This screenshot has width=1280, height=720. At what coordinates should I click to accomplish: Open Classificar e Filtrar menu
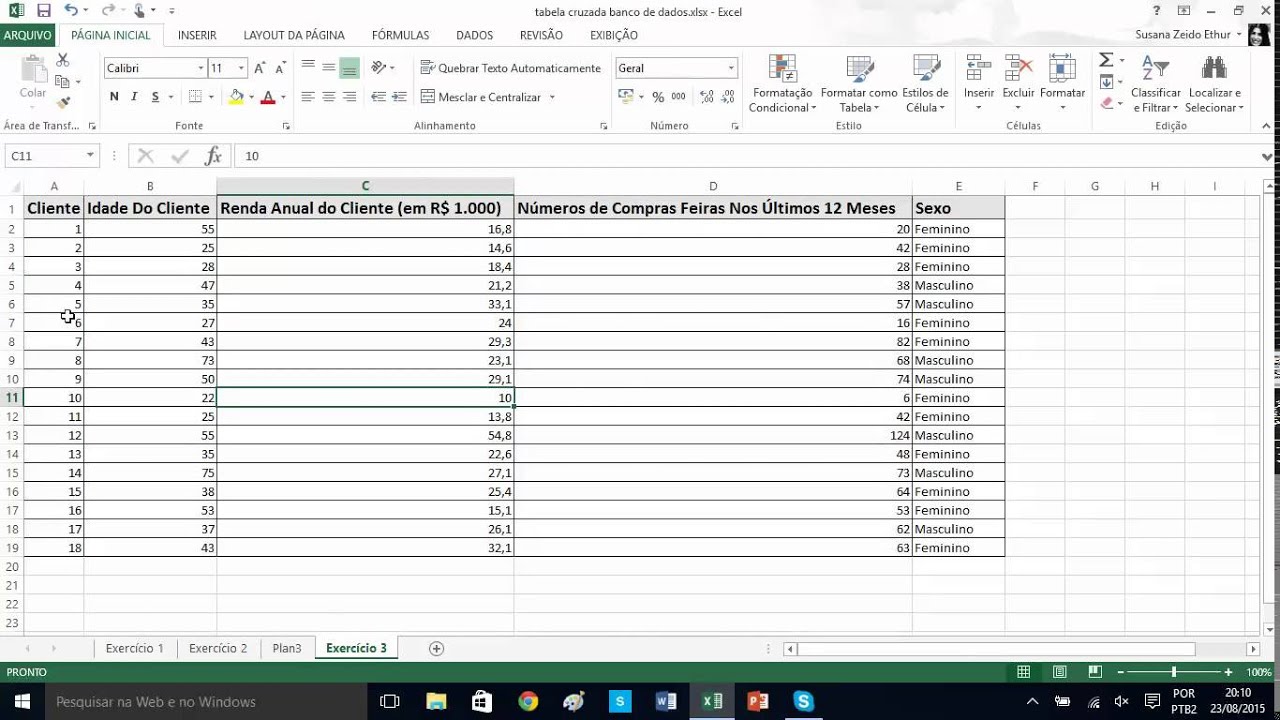(1156, 84)
